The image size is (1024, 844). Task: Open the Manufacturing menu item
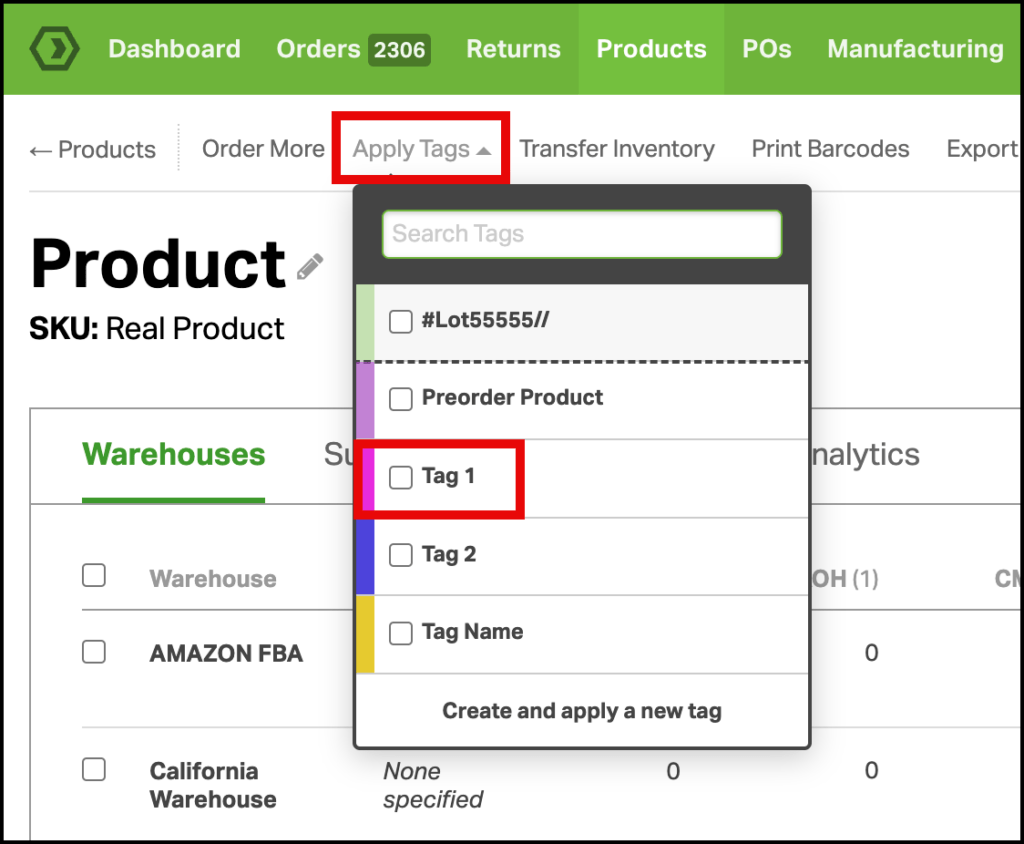(x=915, y=48)
